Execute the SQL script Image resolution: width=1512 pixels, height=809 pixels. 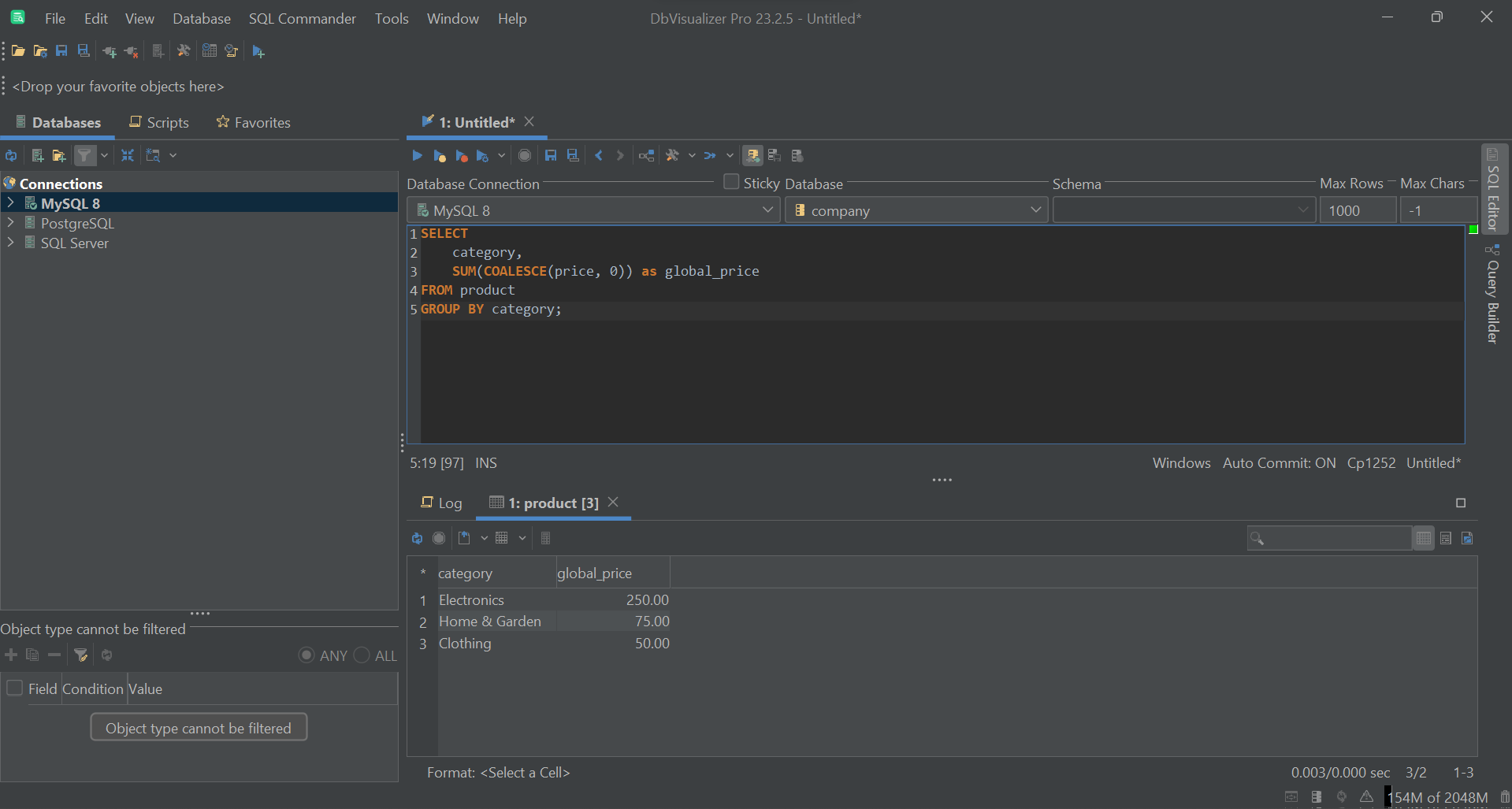(x=417, y=155)
